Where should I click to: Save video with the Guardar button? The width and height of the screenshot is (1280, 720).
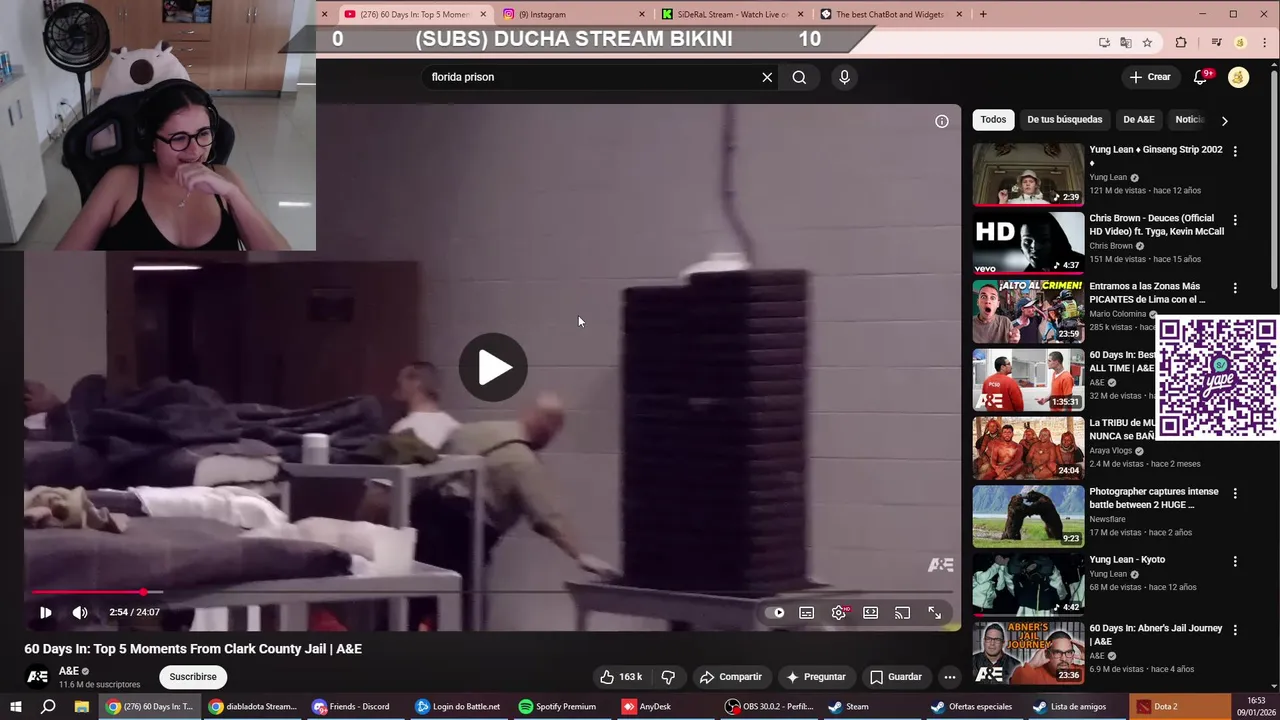pos(896,677)
